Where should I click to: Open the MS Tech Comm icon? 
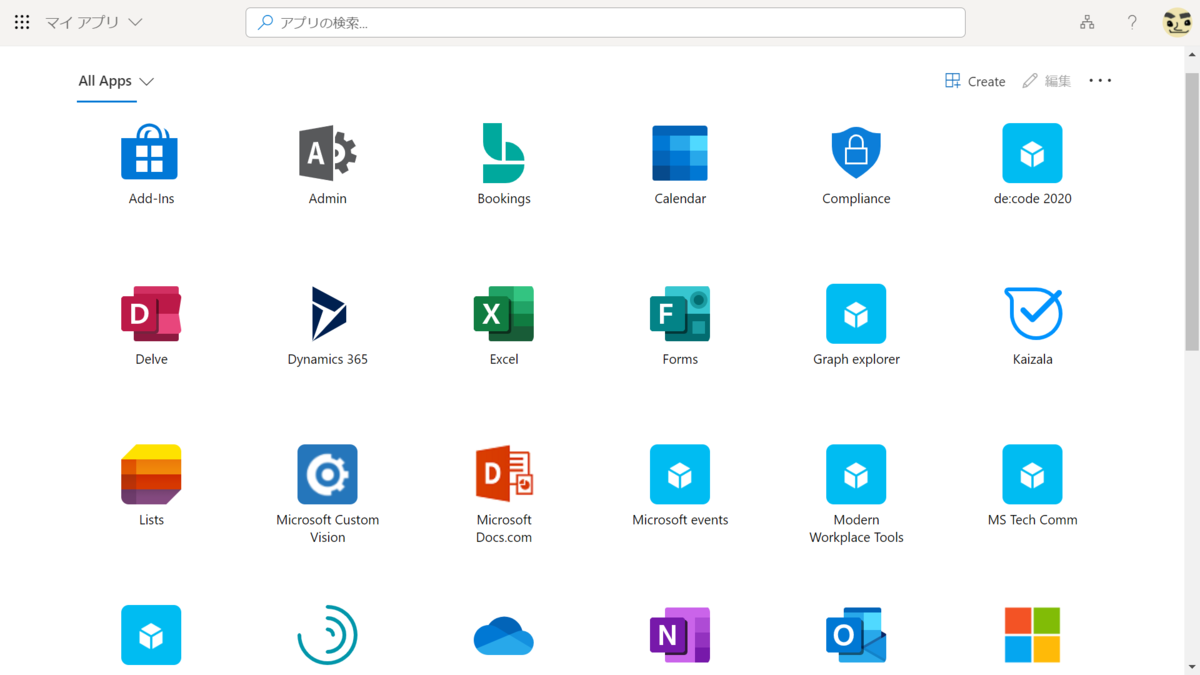[1032, 474]
